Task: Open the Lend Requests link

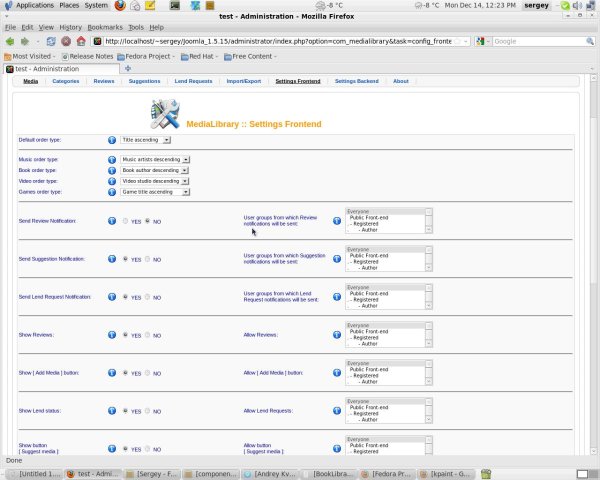Action: (193, 81)
